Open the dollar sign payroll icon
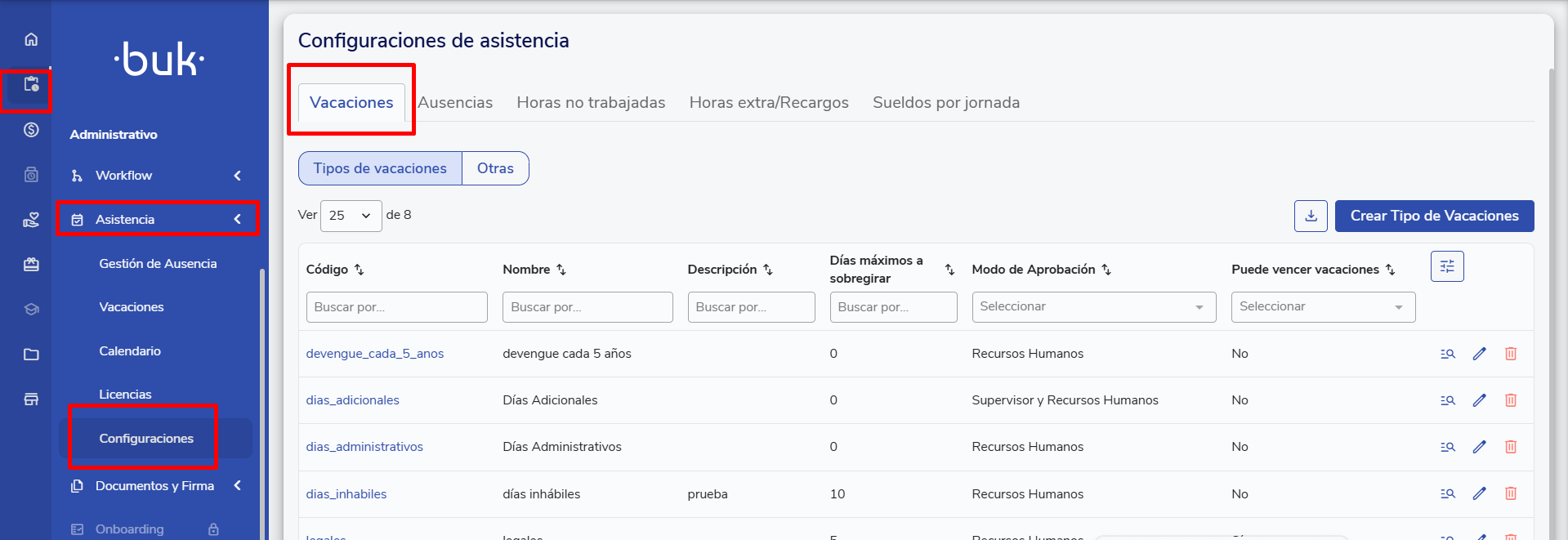This screenshot has height=540, width=1568. (x=31, y=130)
